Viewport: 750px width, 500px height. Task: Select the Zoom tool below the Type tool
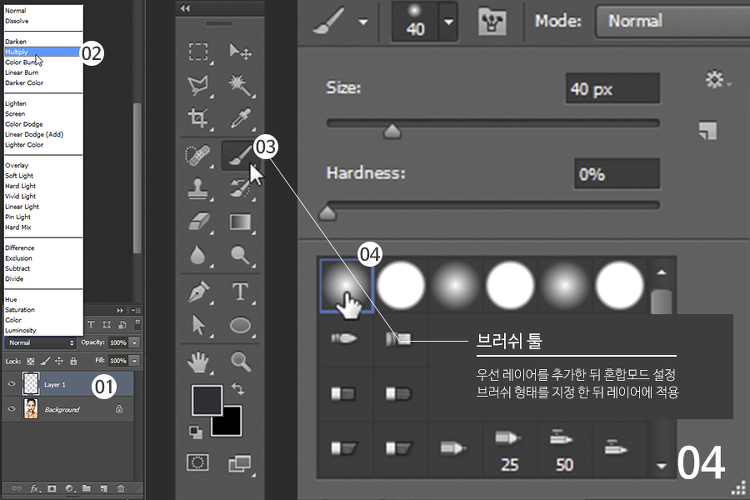pos(241,362)
